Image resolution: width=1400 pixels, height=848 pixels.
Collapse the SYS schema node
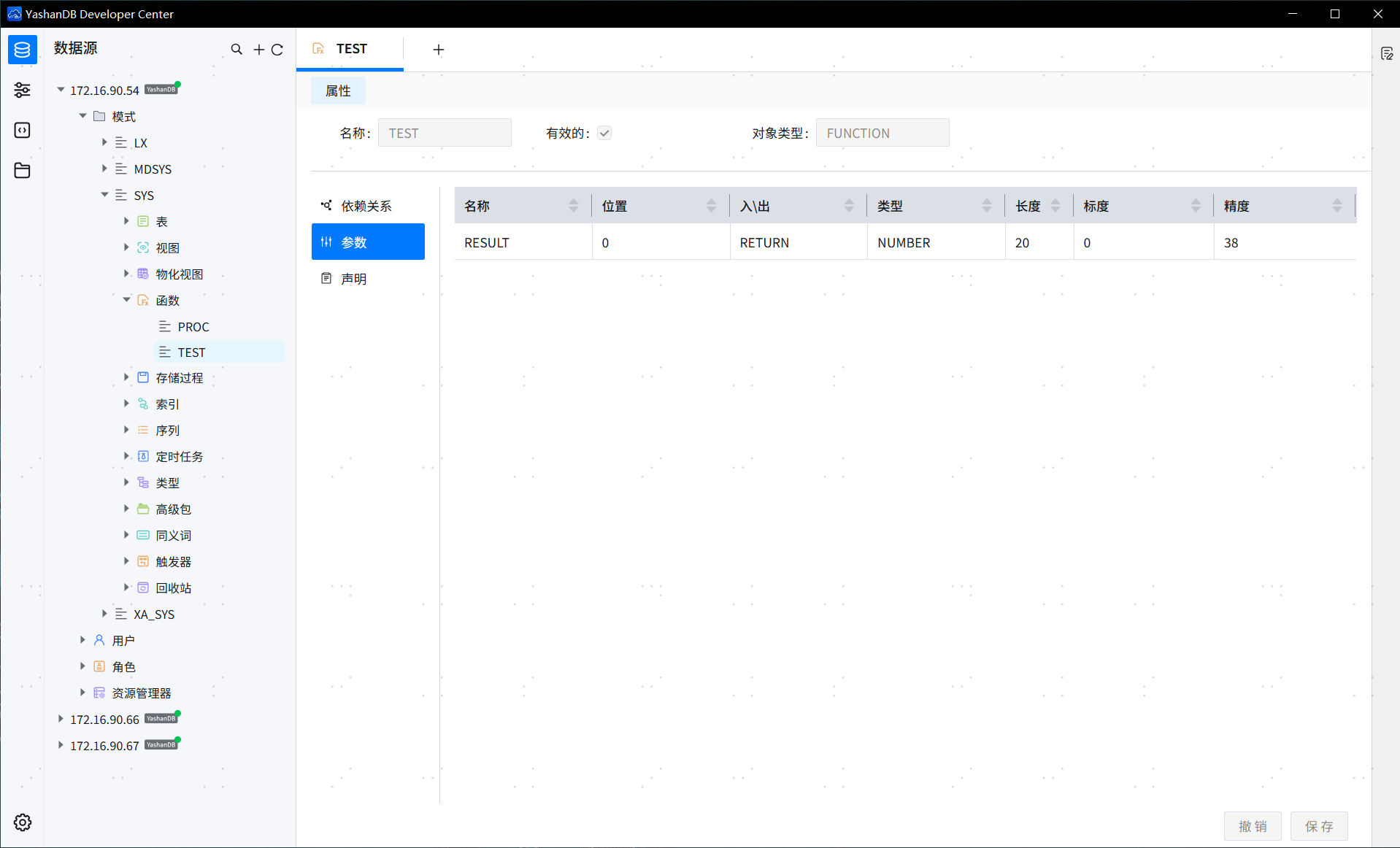pyautogui.click(x=104, y=195)
